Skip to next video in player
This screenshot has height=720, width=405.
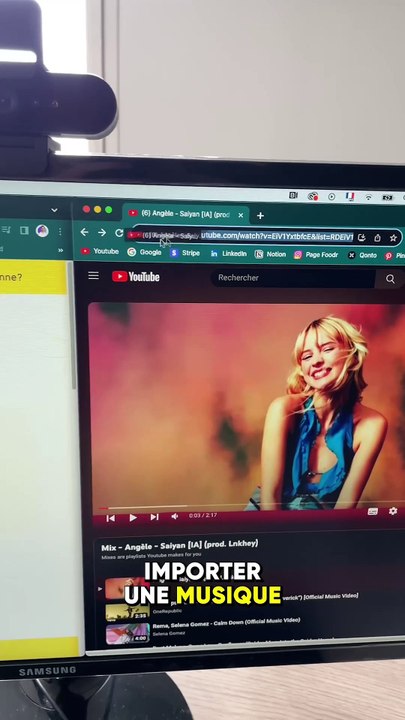point(154,517)
